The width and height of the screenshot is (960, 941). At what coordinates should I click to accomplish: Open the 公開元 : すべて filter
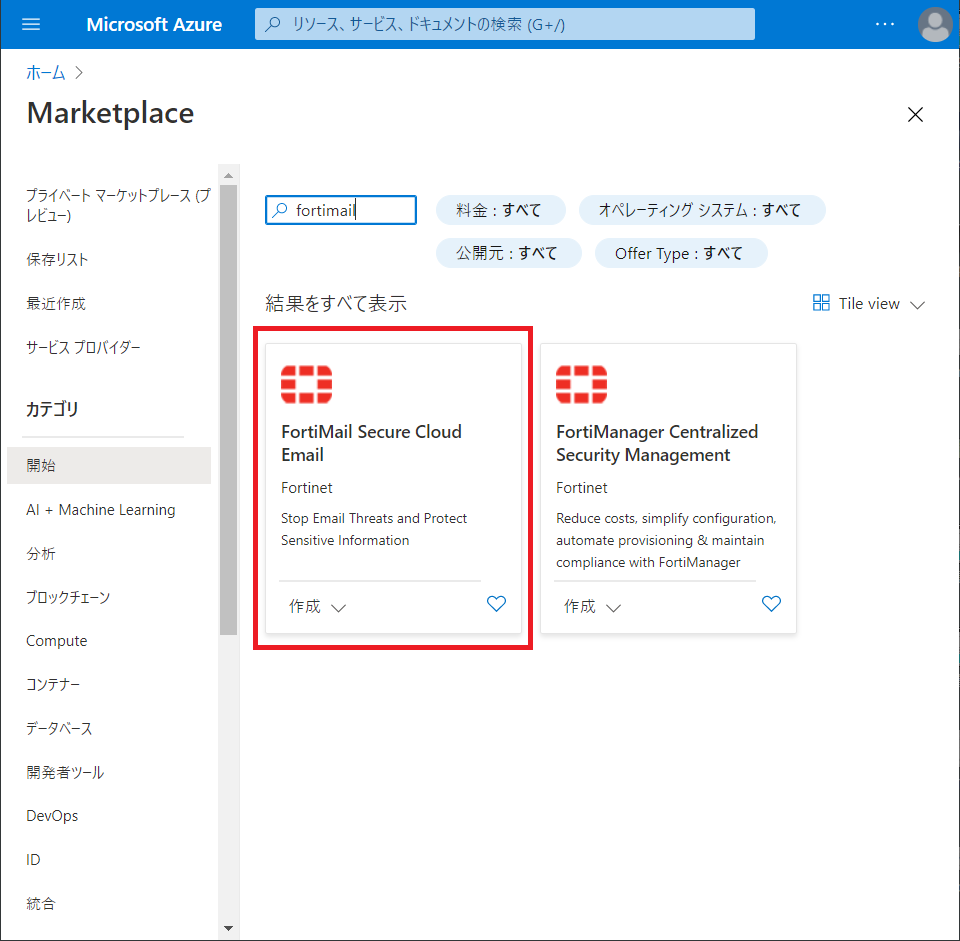508,253
